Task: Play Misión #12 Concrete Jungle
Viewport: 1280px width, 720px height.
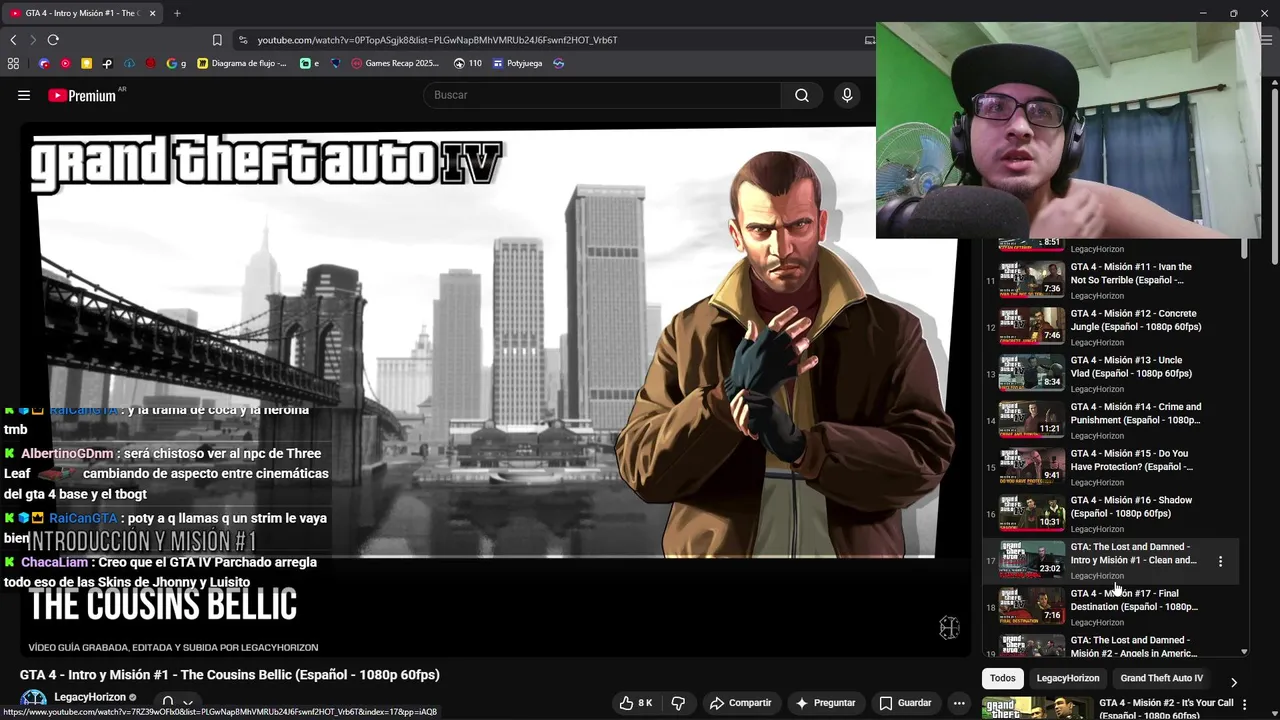Action: click(1110, 327)
